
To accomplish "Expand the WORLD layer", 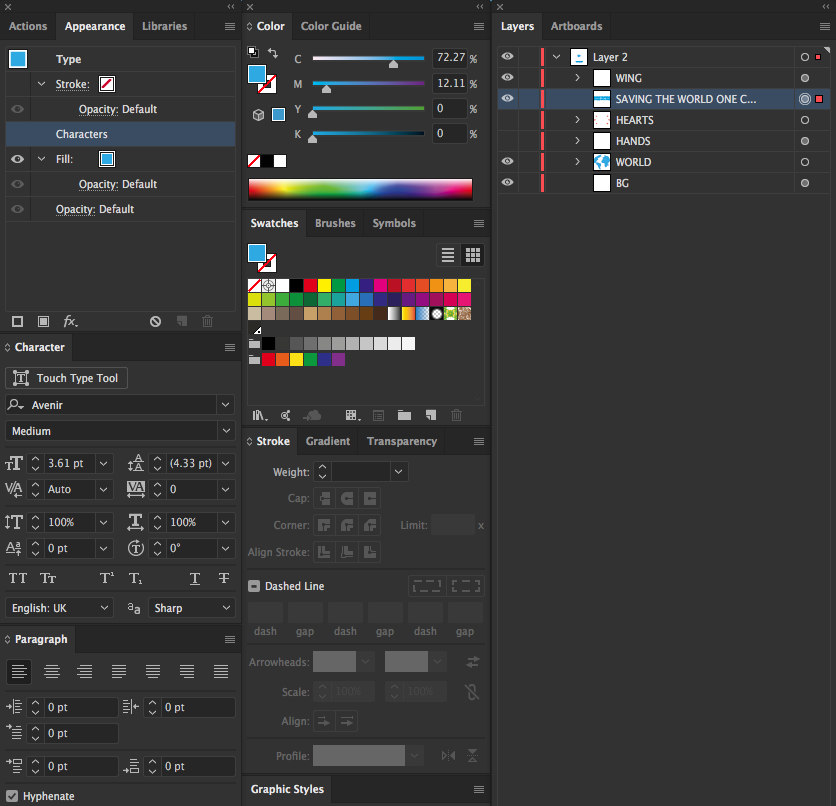I will pos(576,161).
